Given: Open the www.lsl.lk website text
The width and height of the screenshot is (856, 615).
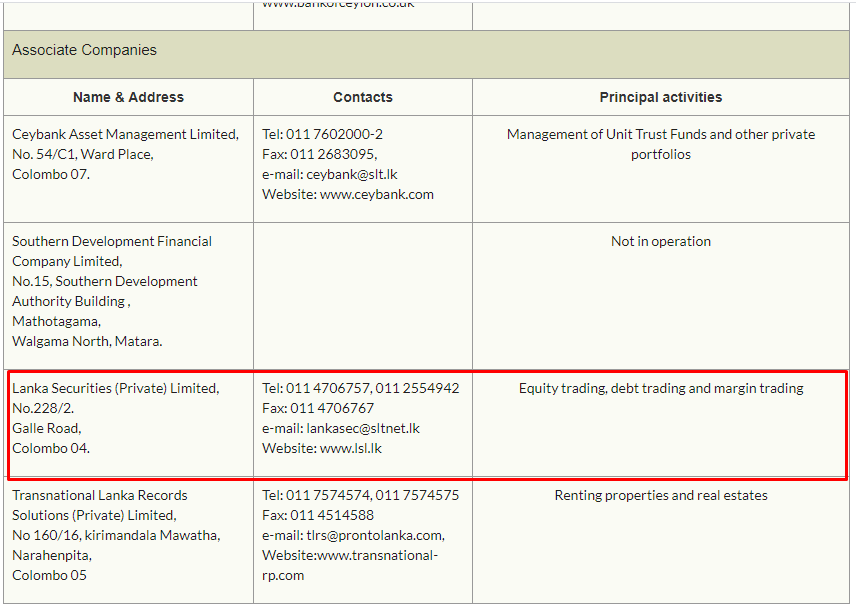Looking at the screenshot, I should tap(351, 448).
